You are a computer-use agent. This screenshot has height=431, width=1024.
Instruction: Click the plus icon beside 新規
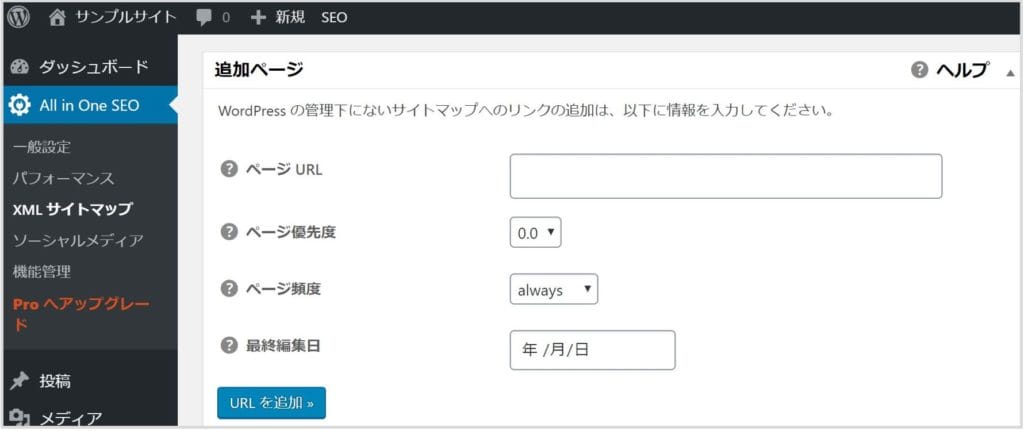[x=259, y=18]
